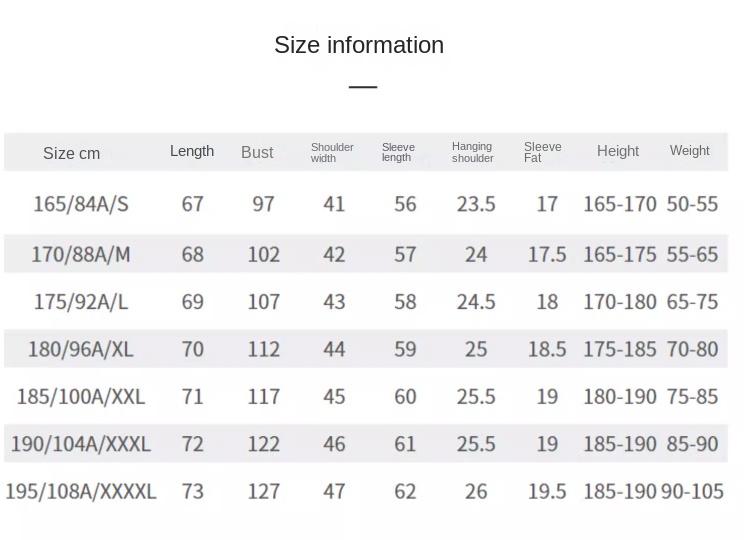The width and height of the screenshot is (753, 540).
Task: Click the Size information heading
Action: pos(359,45)
